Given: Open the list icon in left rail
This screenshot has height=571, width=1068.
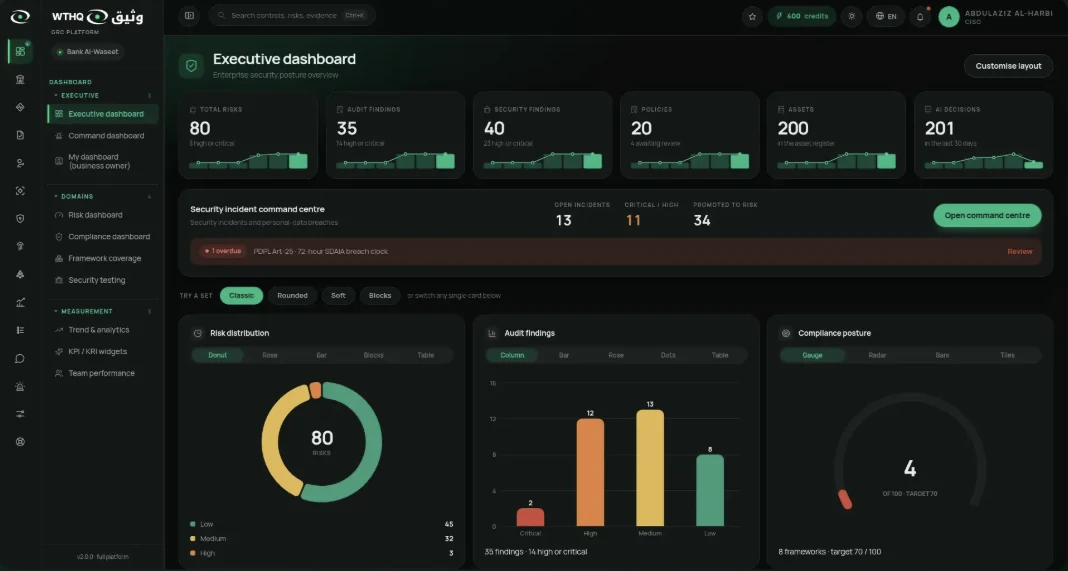Looking at the screenshot, I should click(20, 330).
